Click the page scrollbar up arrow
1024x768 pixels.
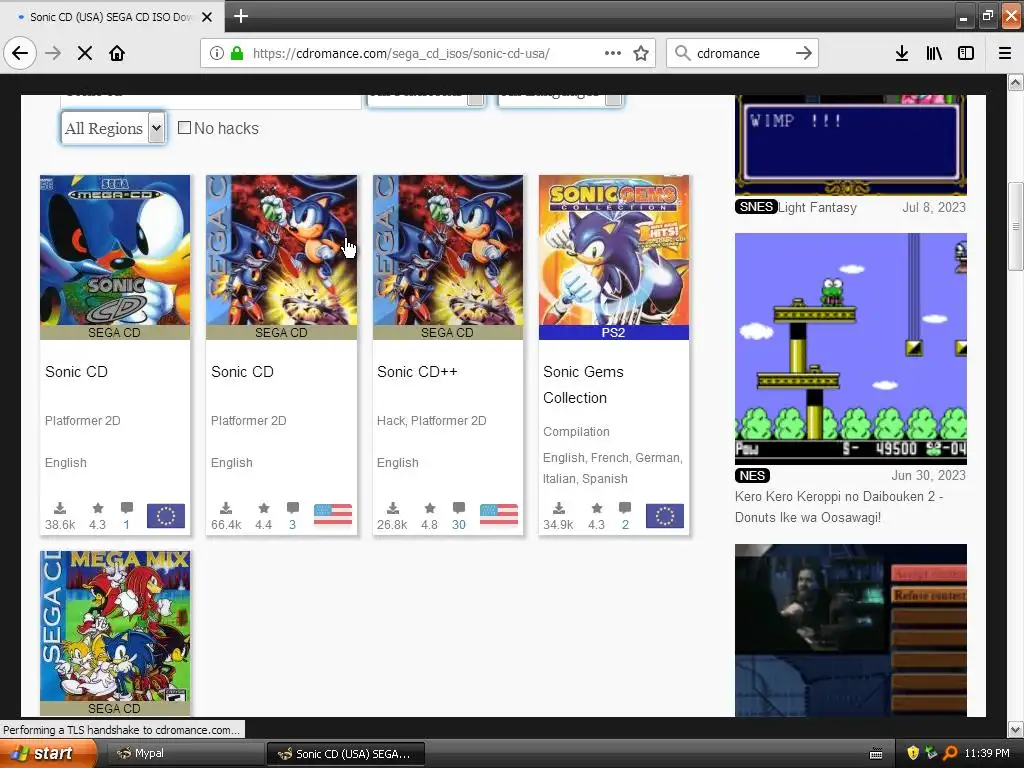click(x=1016, y=82)
